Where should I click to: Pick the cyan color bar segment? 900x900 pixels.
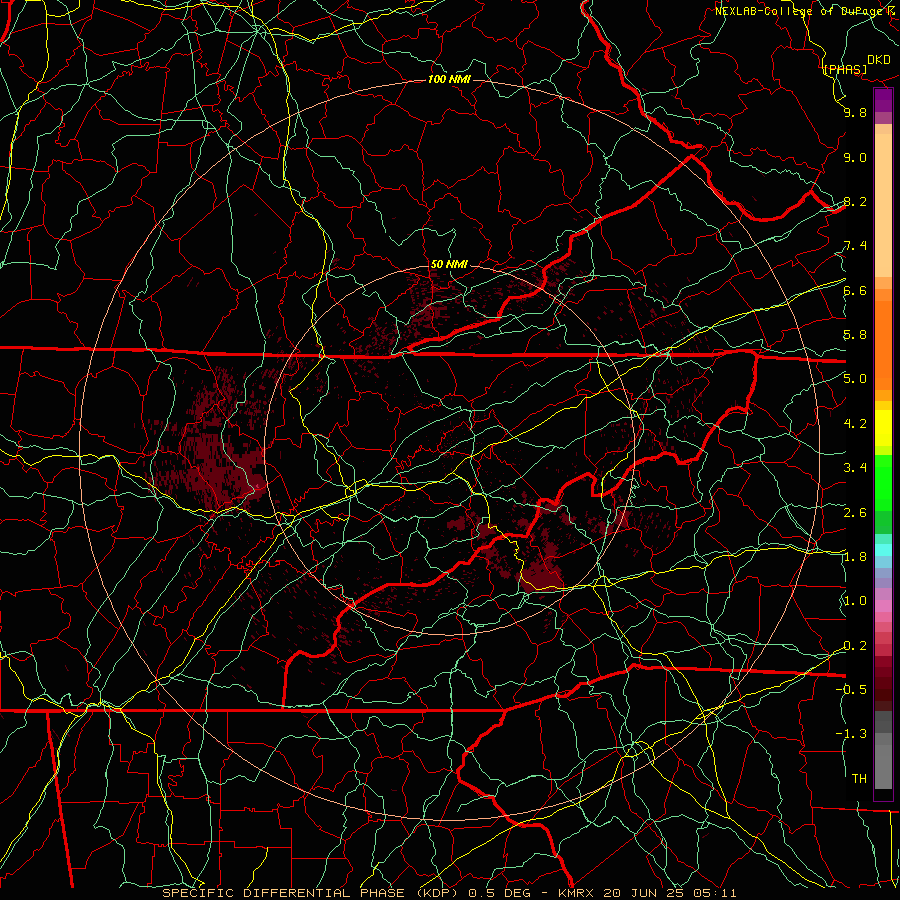tap(883, 550)
